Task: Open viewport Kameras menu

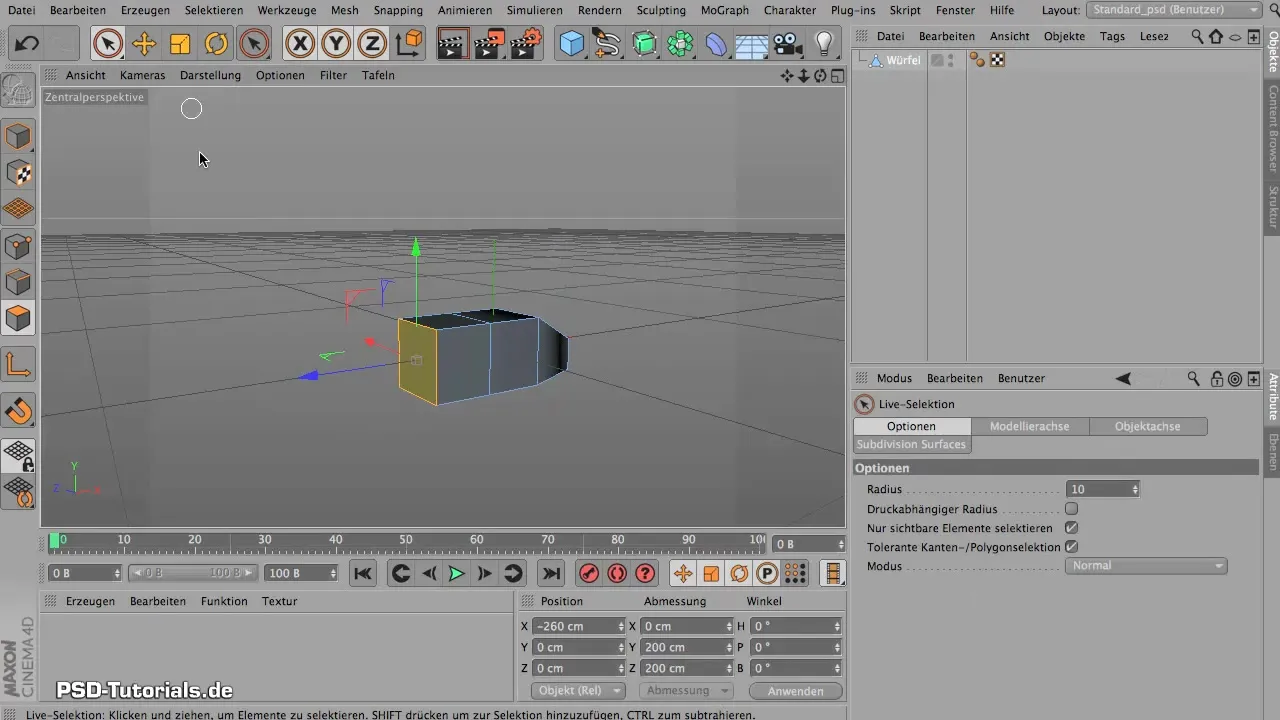Action: click(x=142, y=75)
